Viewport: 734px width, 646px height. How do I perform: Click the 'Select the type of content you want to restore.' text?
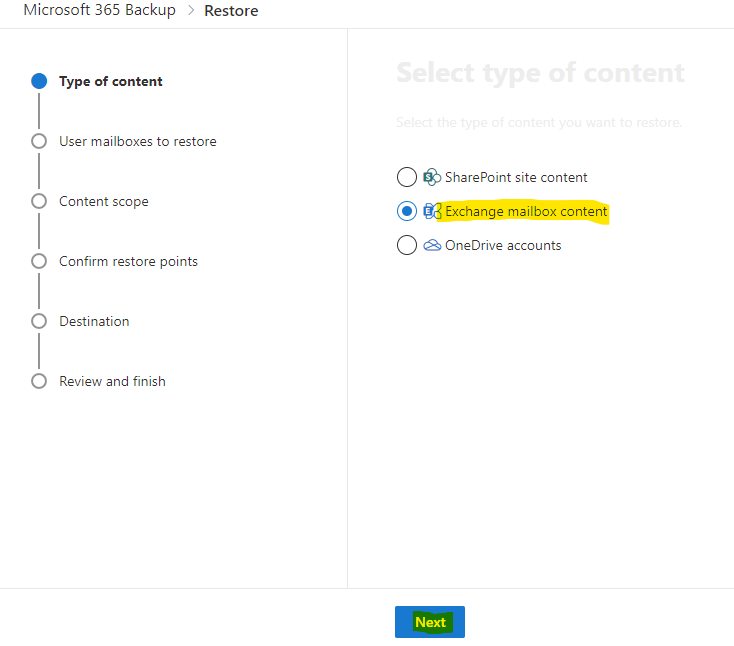coord(539,123)
